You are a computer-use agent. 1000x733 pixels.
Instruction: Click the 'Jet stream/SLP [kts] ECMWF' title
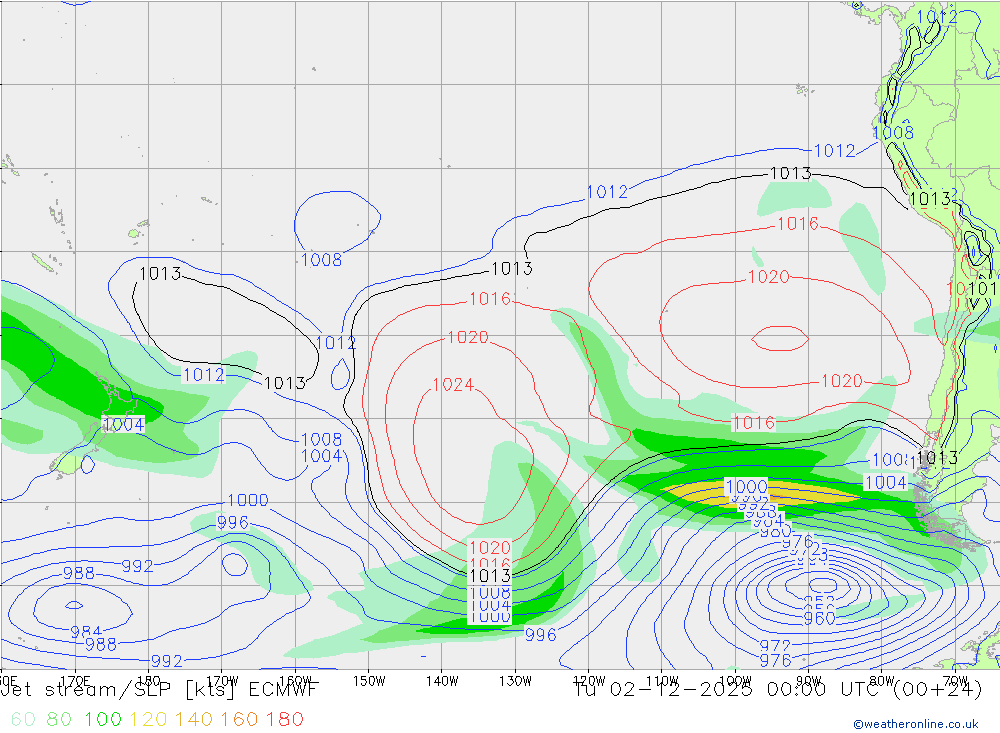[x=159, y=690]
